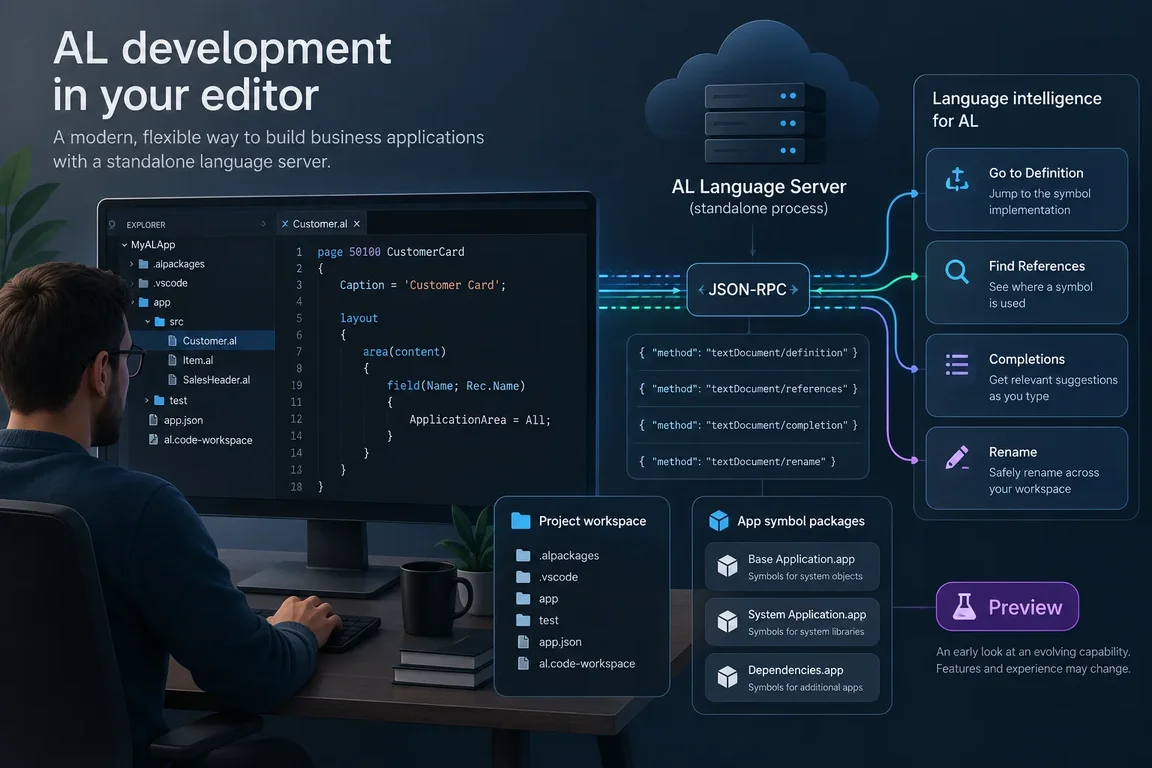The width and height of the screenshot is (1152, 768).
Task: Click the 'AL Language Server' label
Action: tap(759, 187)
